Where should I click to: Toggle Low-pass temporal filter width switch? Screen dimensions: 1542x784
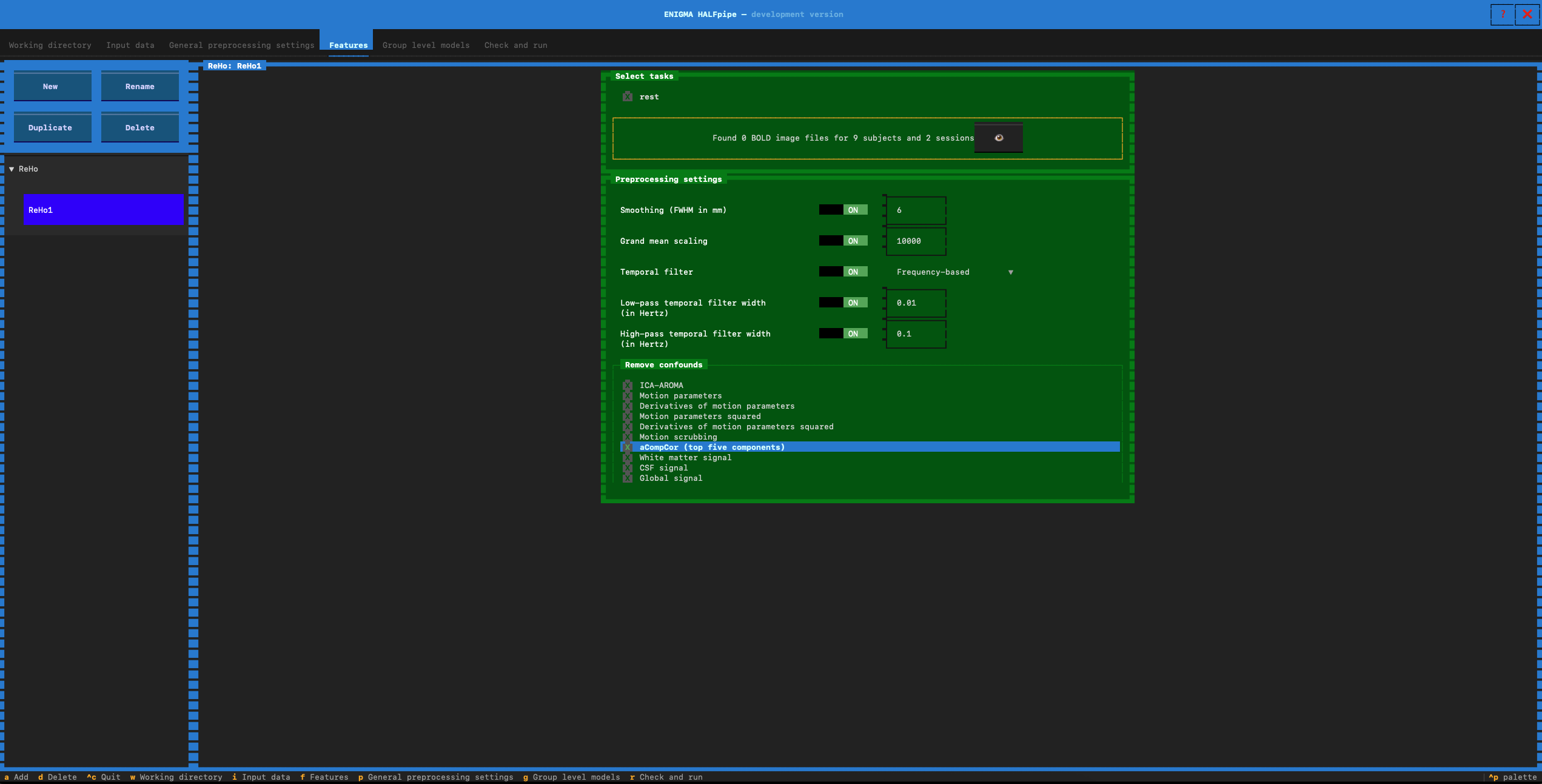click(843, 303)
